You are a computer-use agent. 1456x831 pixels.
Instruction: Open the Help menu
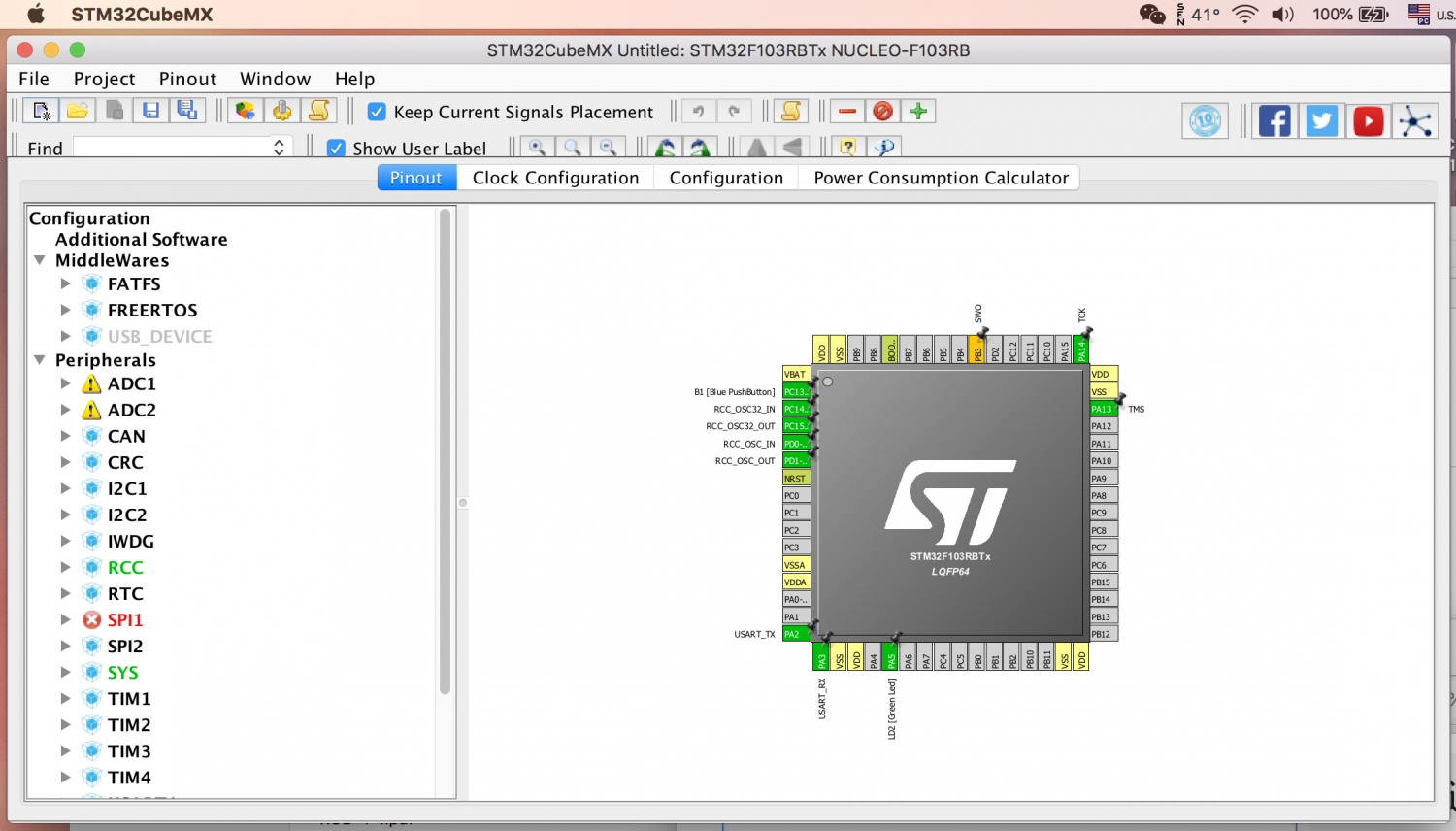tap(354, 79)
